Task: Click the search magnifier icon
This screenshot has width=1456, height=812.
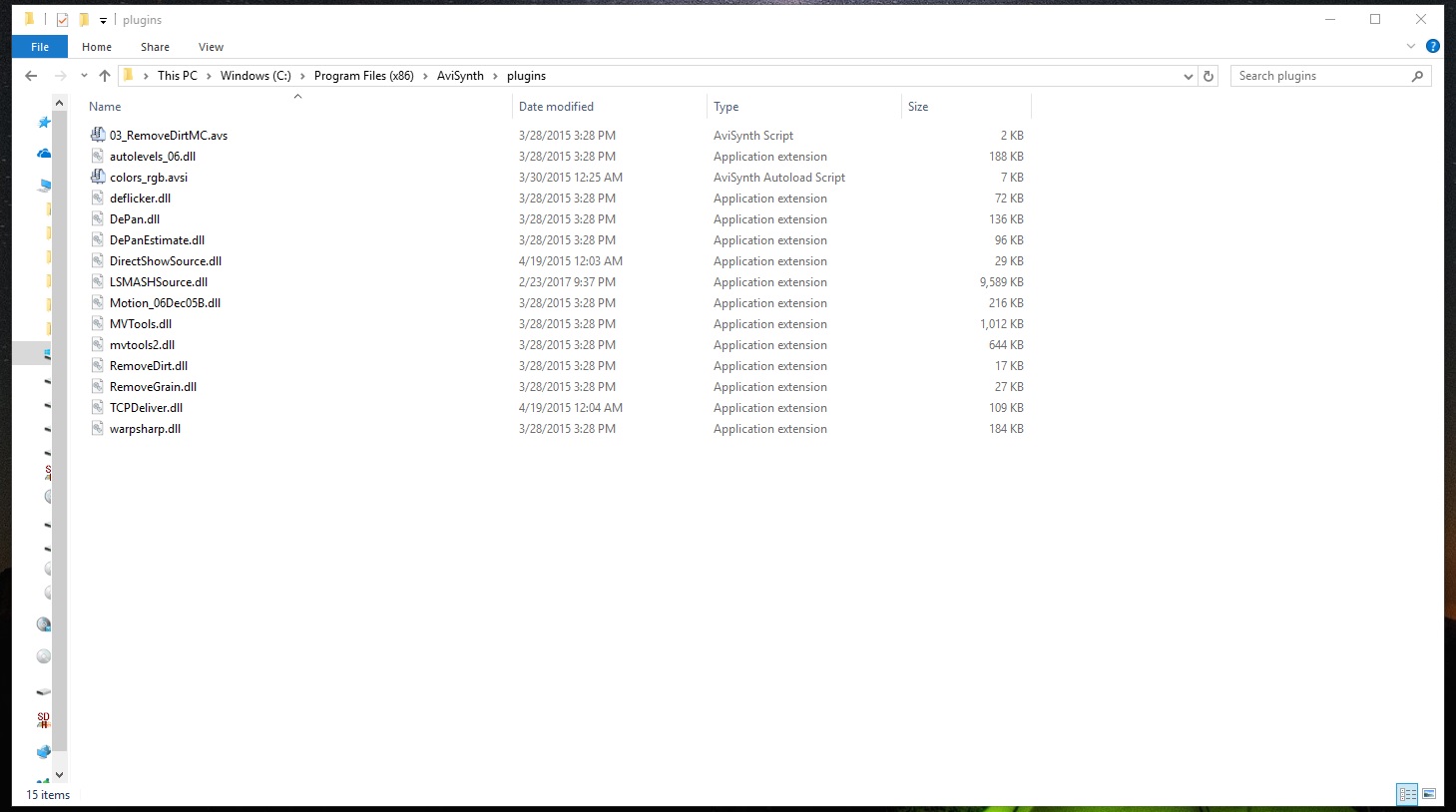Action: tap(1417, 76)
